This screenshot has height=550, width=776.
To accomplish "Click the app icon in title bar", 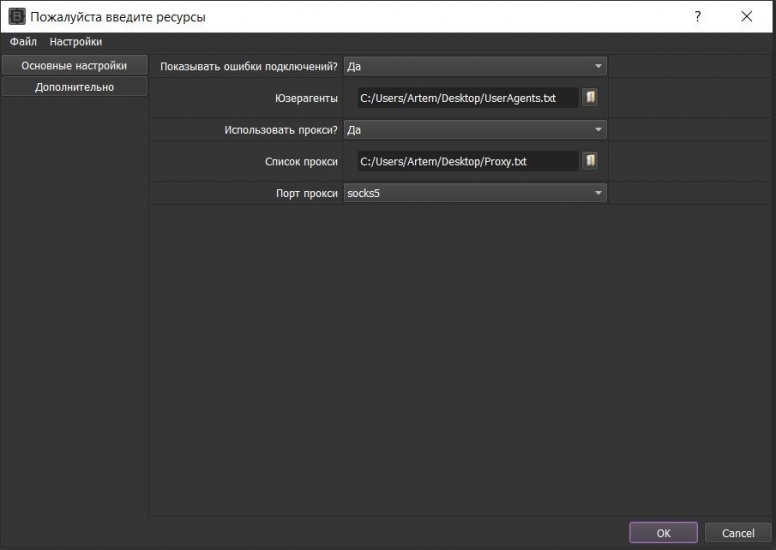I will click(x=16, y=17).
